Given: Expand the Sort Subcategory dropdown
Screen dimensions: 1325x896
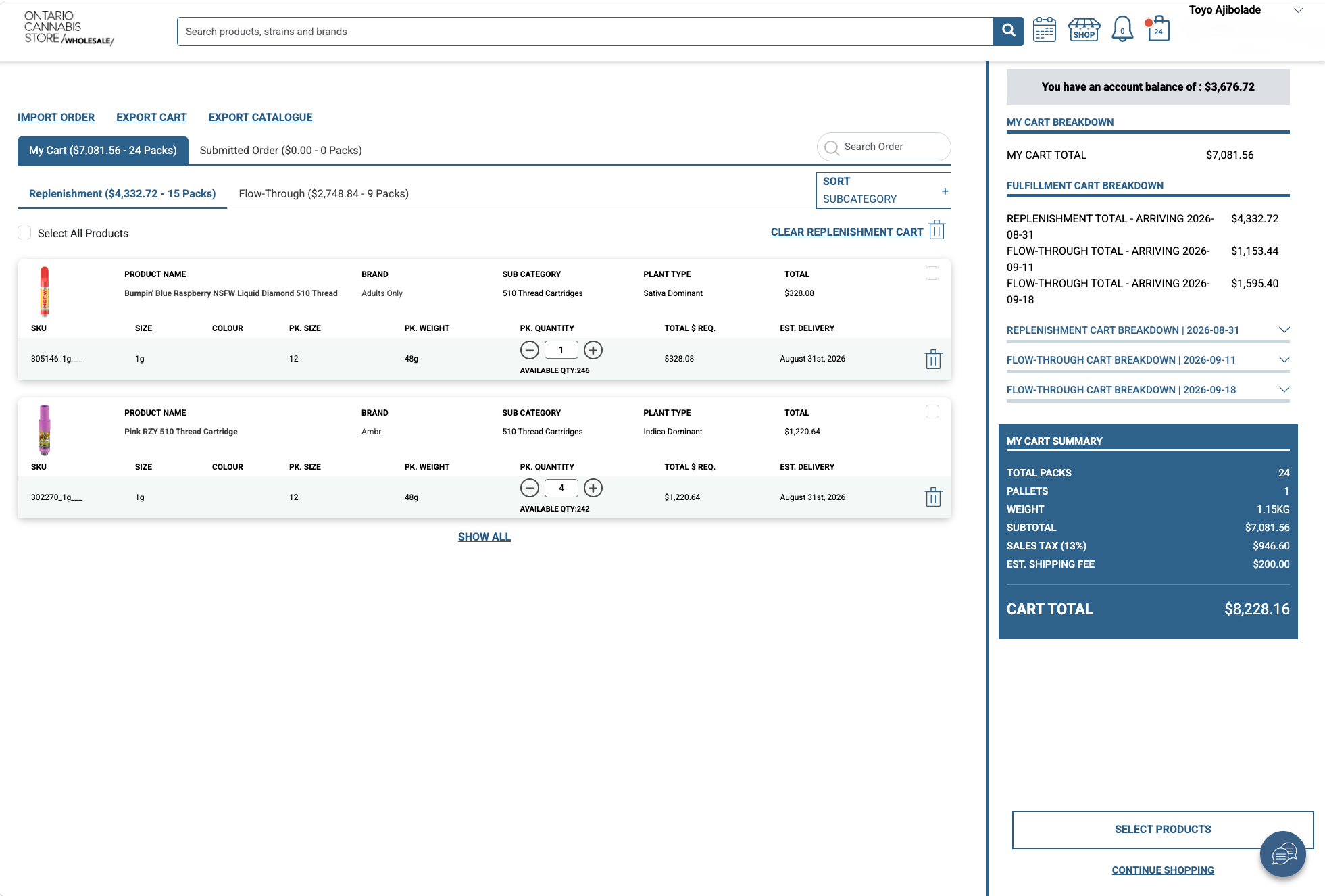Looking at the screenshot, I should coord(883,191).
